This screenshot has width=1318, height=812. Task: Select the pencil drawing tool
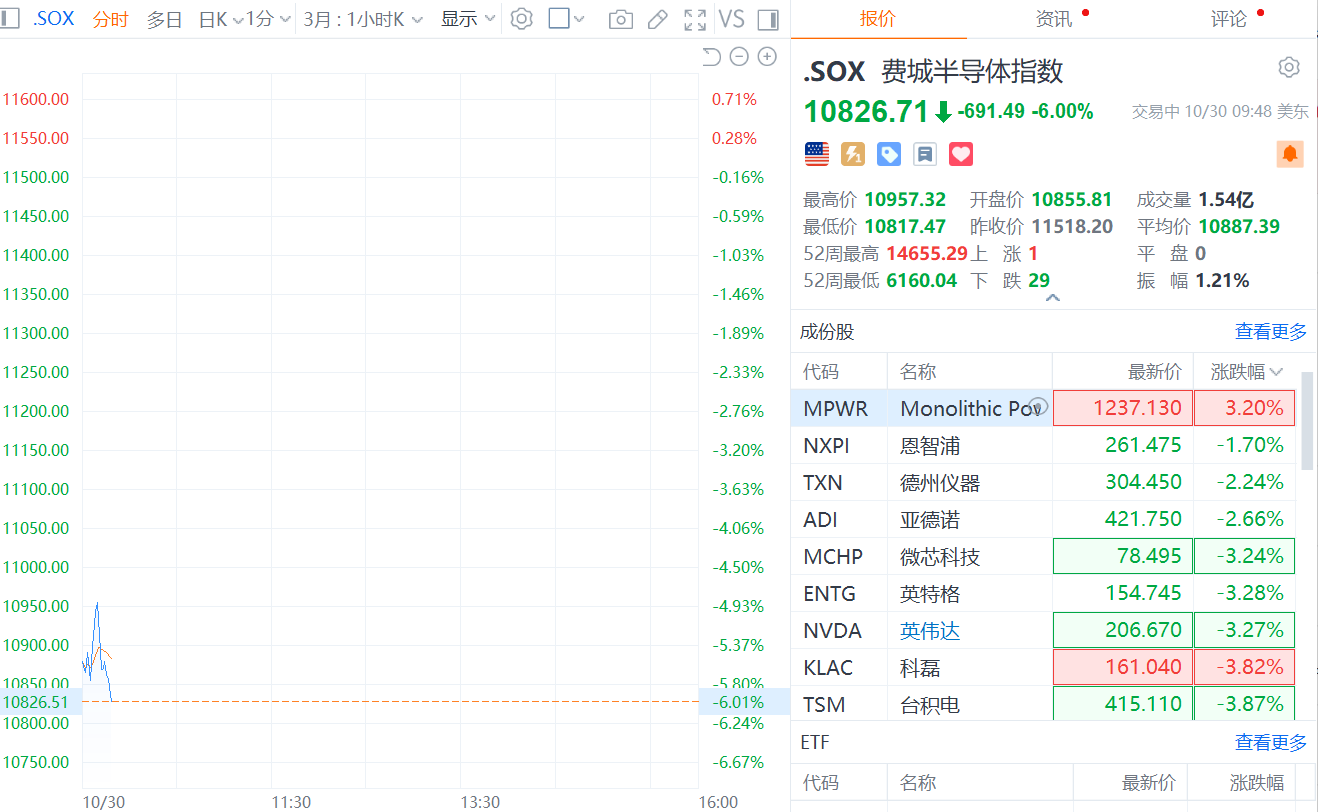pos(657,19)
